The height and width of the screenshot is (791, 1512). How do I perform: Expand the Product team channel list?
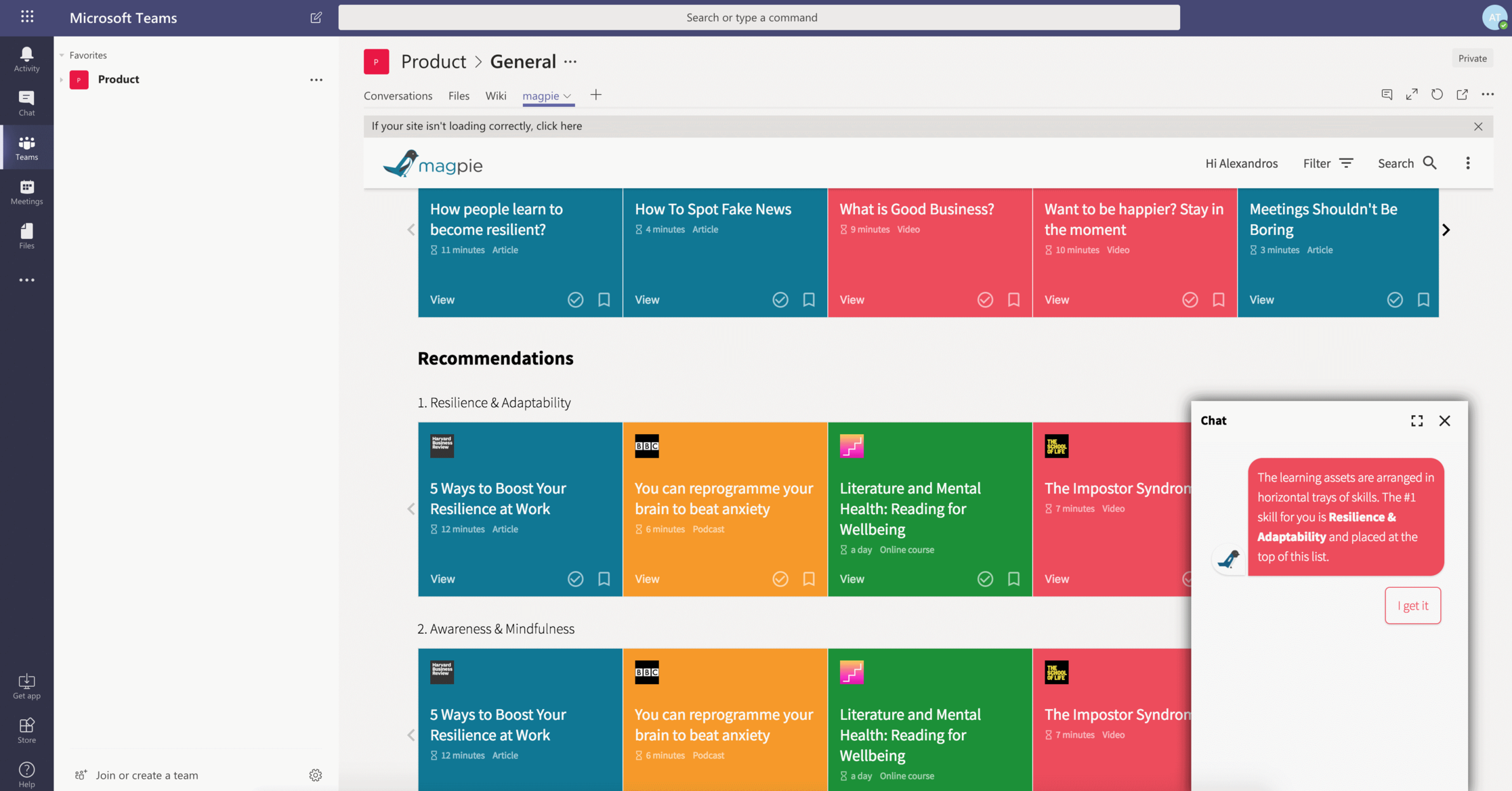point(62,79)
